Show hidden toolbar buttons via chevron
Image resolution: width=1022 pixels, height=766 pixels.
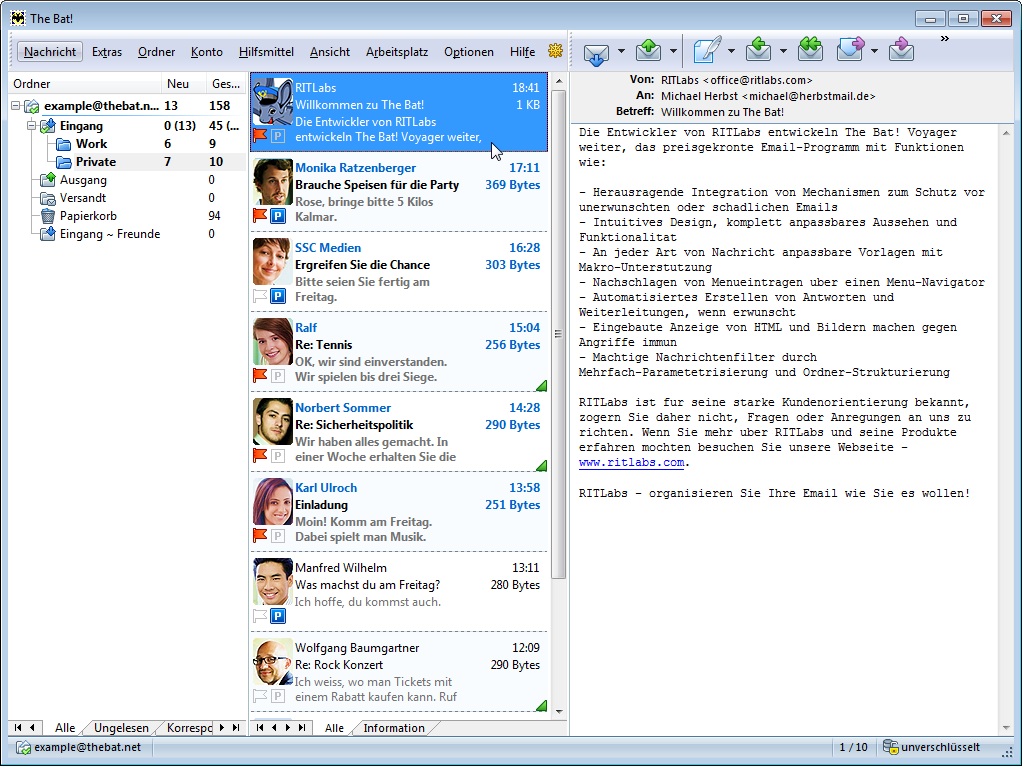[x=944, y=39]
